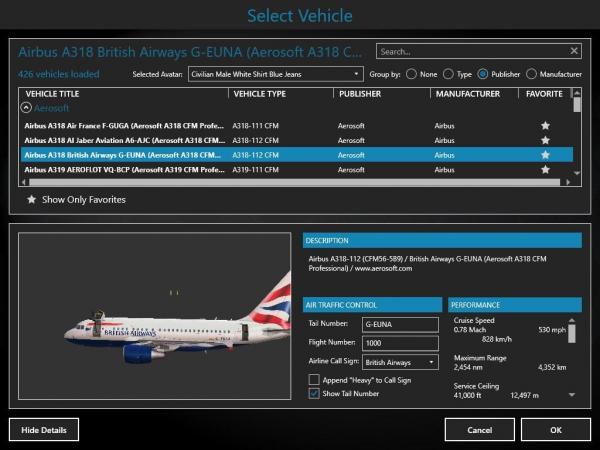Select Group by Manufacturer radio button
The width and height of the screenshot is (600, 450).
531,74
